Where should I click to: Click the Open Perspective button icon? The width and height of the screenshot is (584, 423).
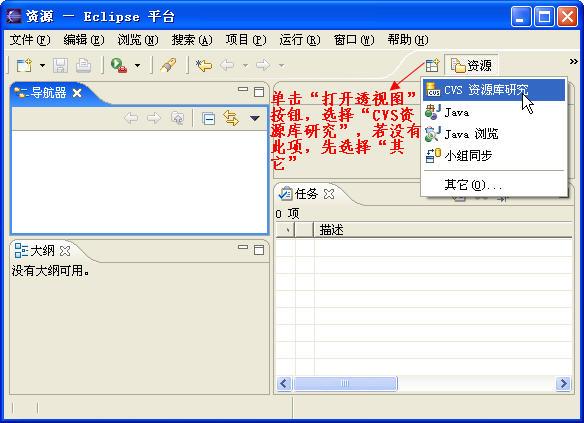click(432, 66)
